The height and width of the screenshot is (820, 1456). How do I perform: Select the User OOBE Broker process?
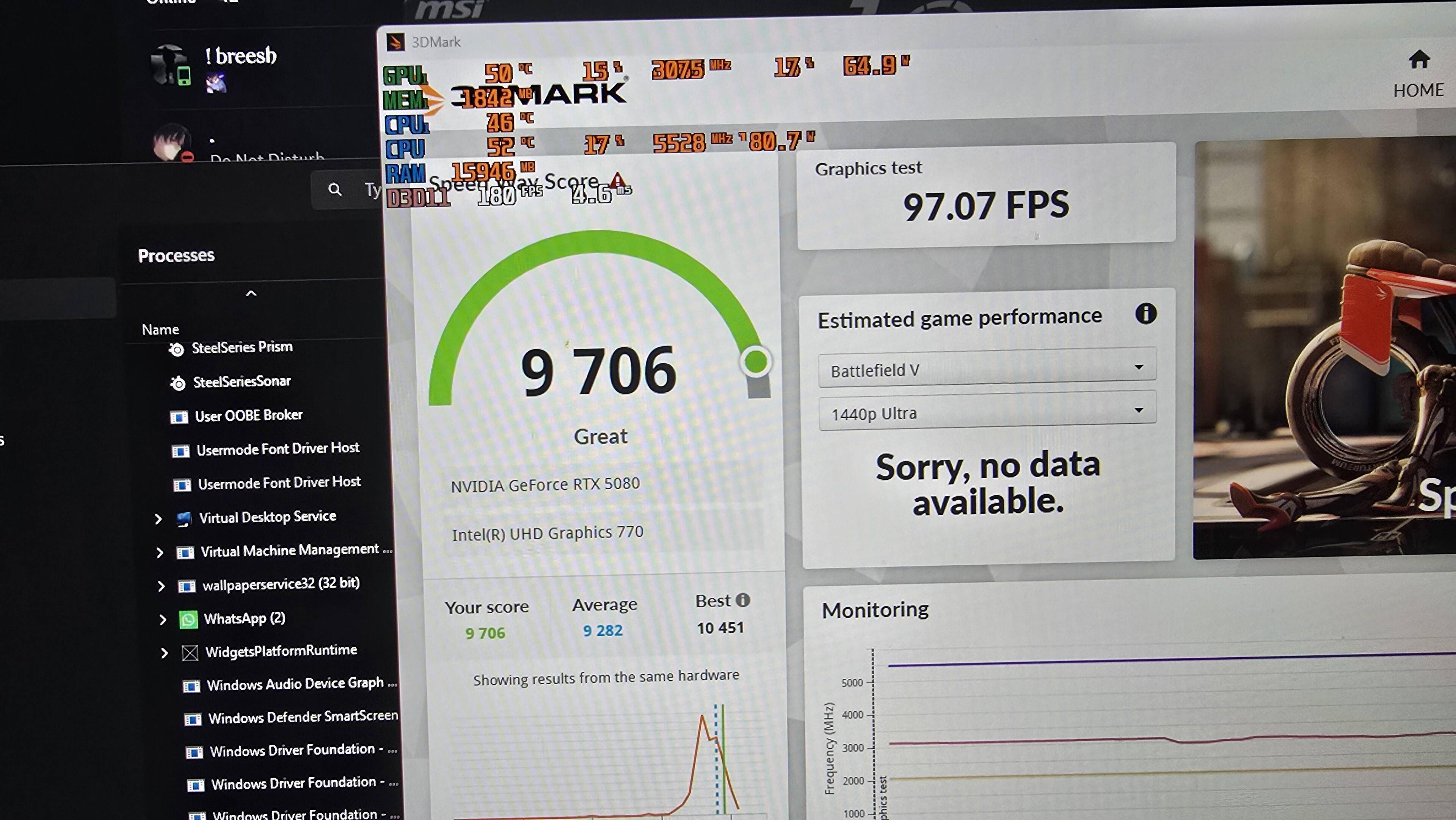[248, 416]
